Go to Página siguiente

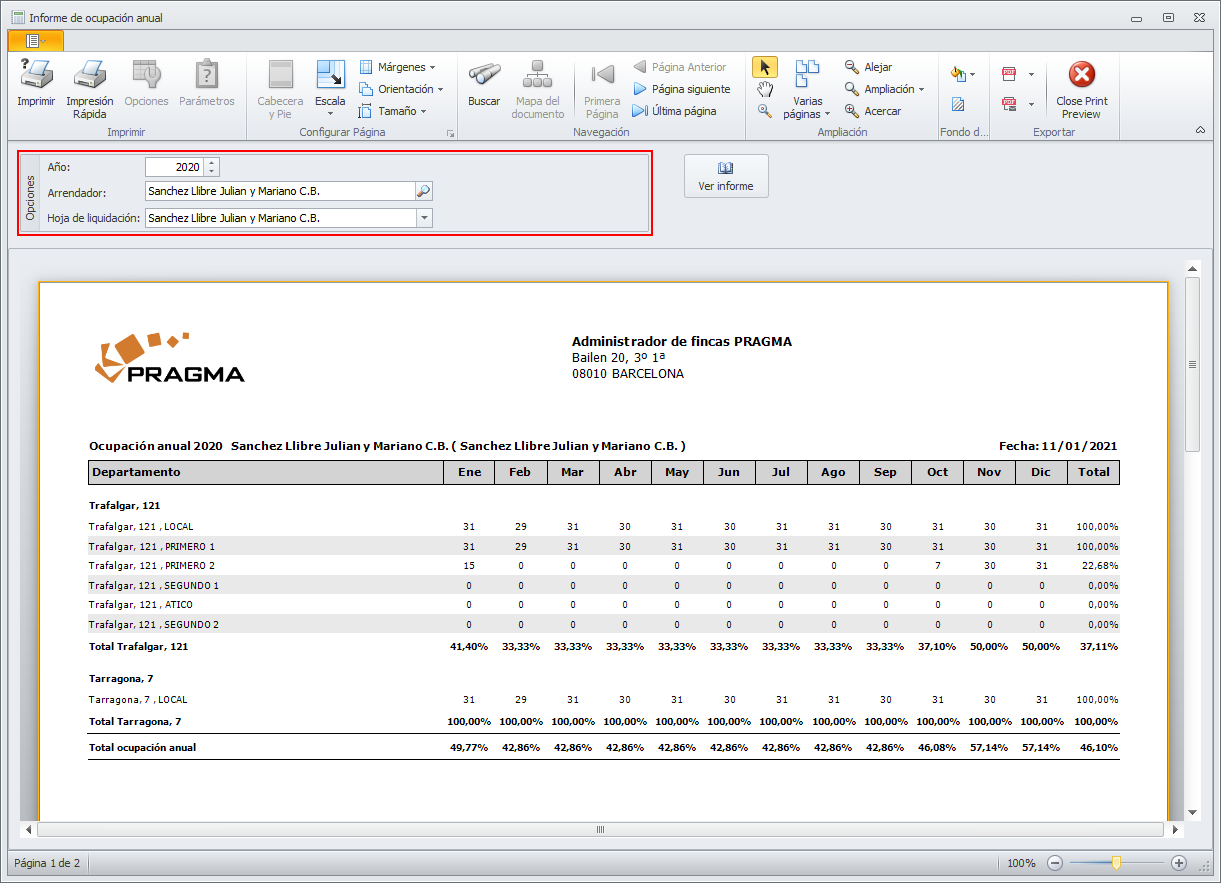pos(681,89)
